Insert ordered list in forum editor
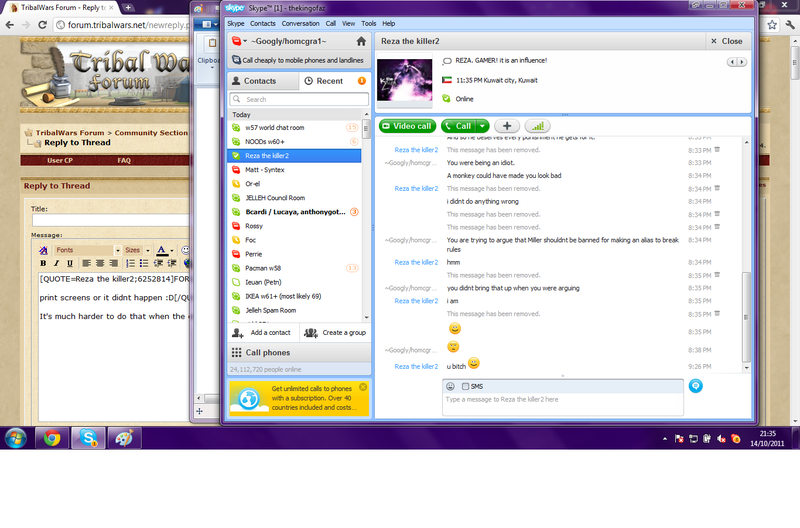The height and width of the screenshot is (528, 800). pyautogui.click(x=131, y=263)
